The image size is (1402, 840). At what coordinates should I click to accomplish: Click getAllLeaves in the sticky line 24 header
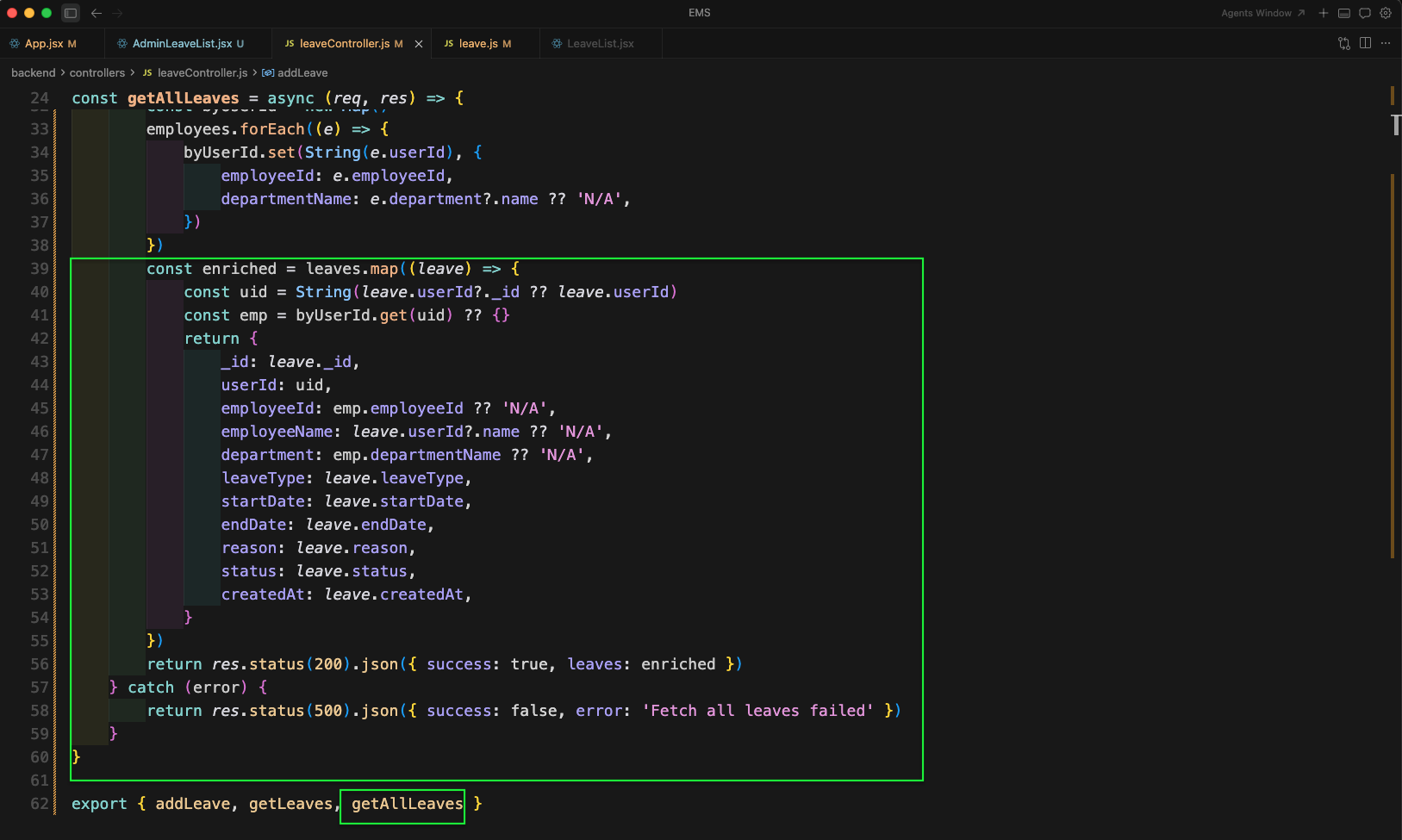[x=184, y=98]
